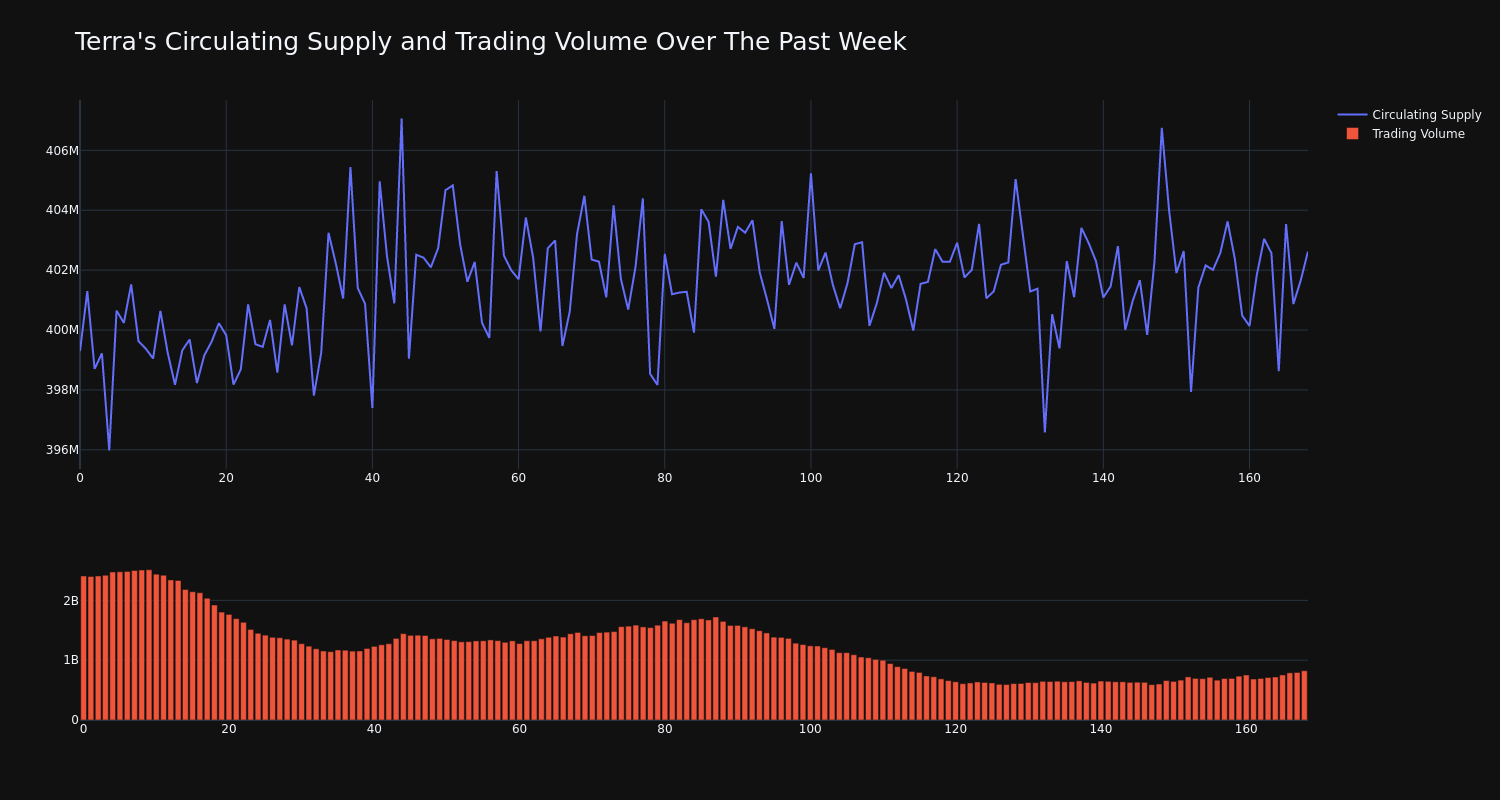Viewport: 1500px width, 800px height.
Task: Click the last trading volume bar
Action: click(x=1304, y=695)
